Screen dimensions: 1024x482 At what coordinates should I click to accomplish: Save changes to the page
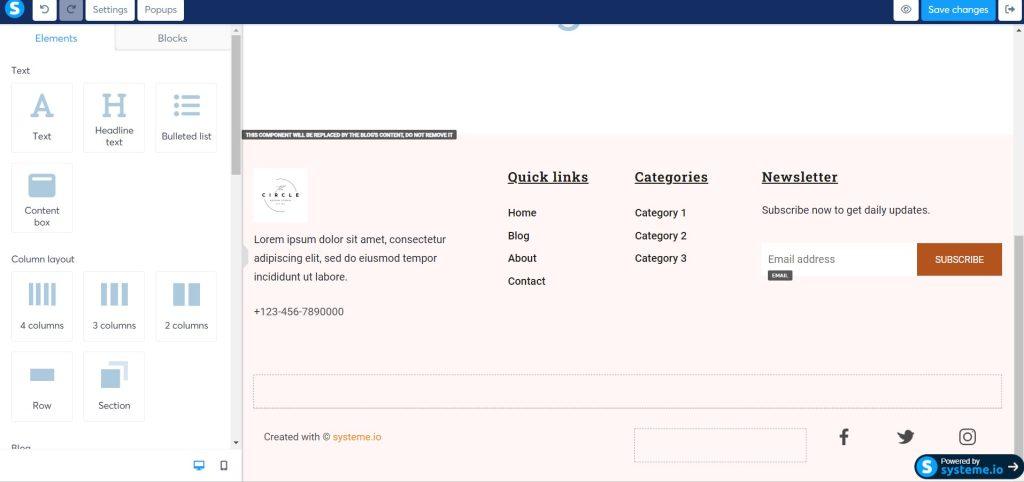click(958, 10)
